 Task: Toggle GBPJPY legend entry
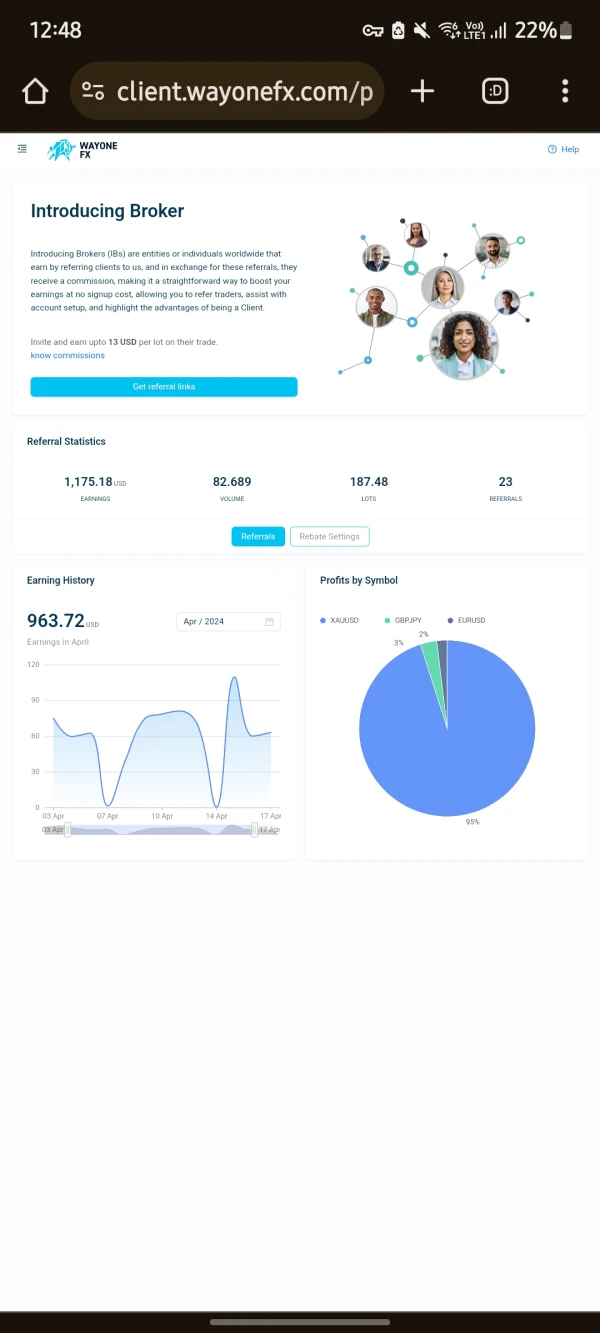pyautogui.click(x=403, y=621)
